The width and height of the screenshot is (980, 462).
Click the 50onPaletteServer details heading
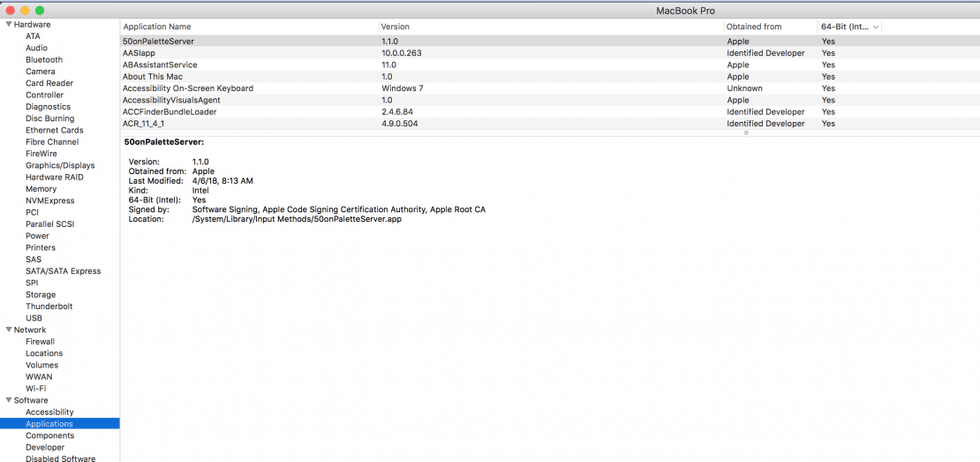[x=164, y=142]
